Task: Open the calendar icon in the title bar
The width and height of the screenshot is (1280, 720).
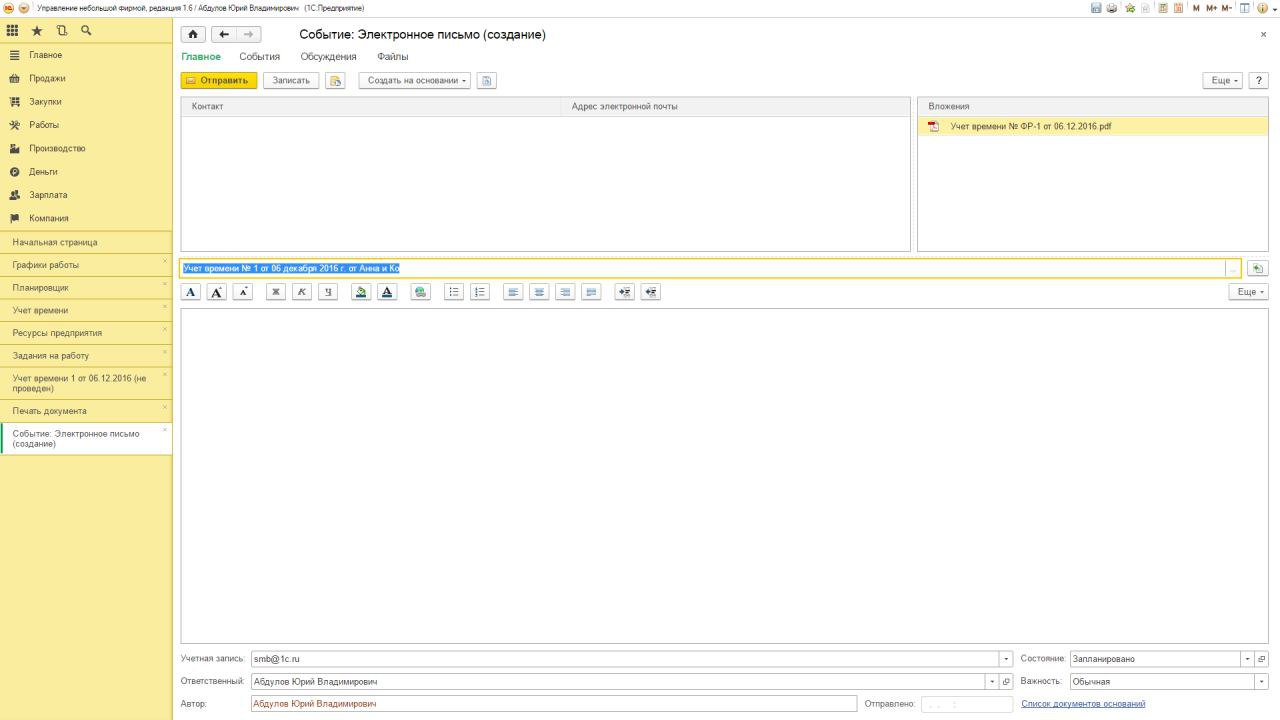Action: (x=1178, y=8)
